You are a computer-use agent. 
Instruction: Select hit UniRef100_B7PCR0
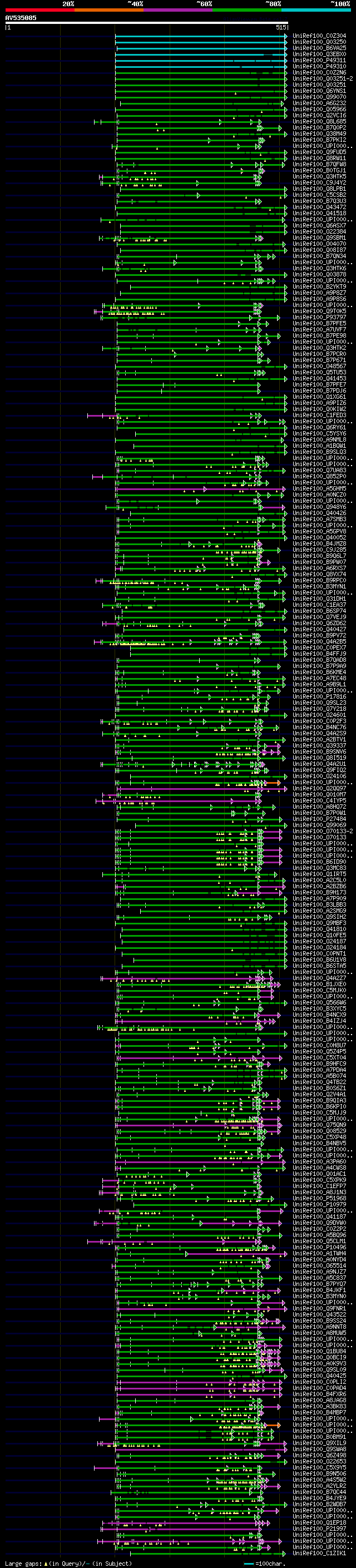point(319,354)
